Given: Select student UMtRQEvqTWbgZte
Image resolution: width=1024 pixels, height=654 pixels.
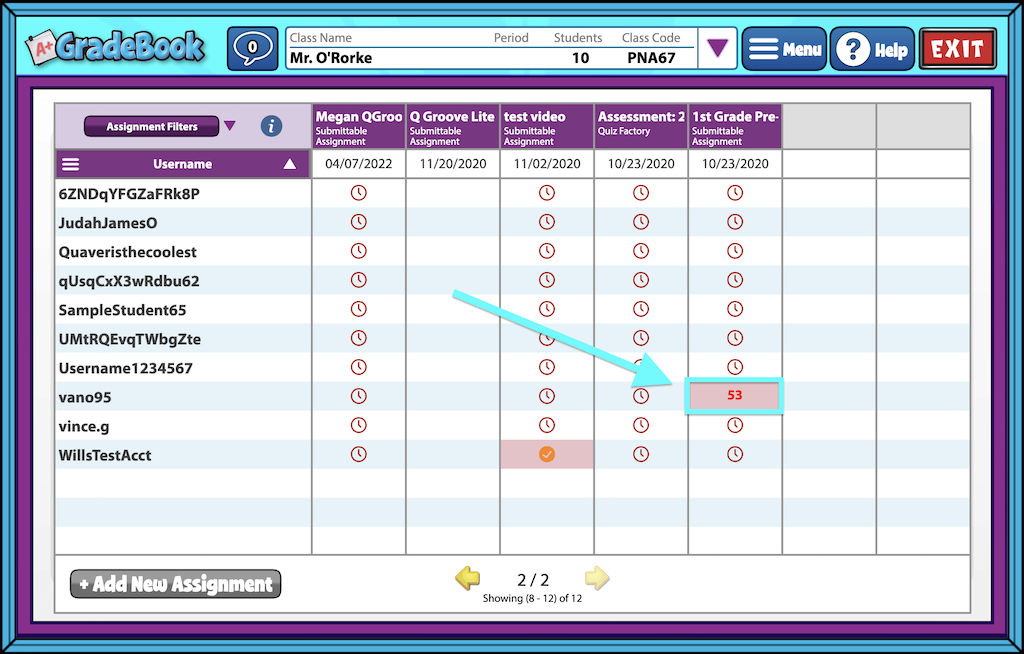Looking at the screenshot, I should pos(129,339).
